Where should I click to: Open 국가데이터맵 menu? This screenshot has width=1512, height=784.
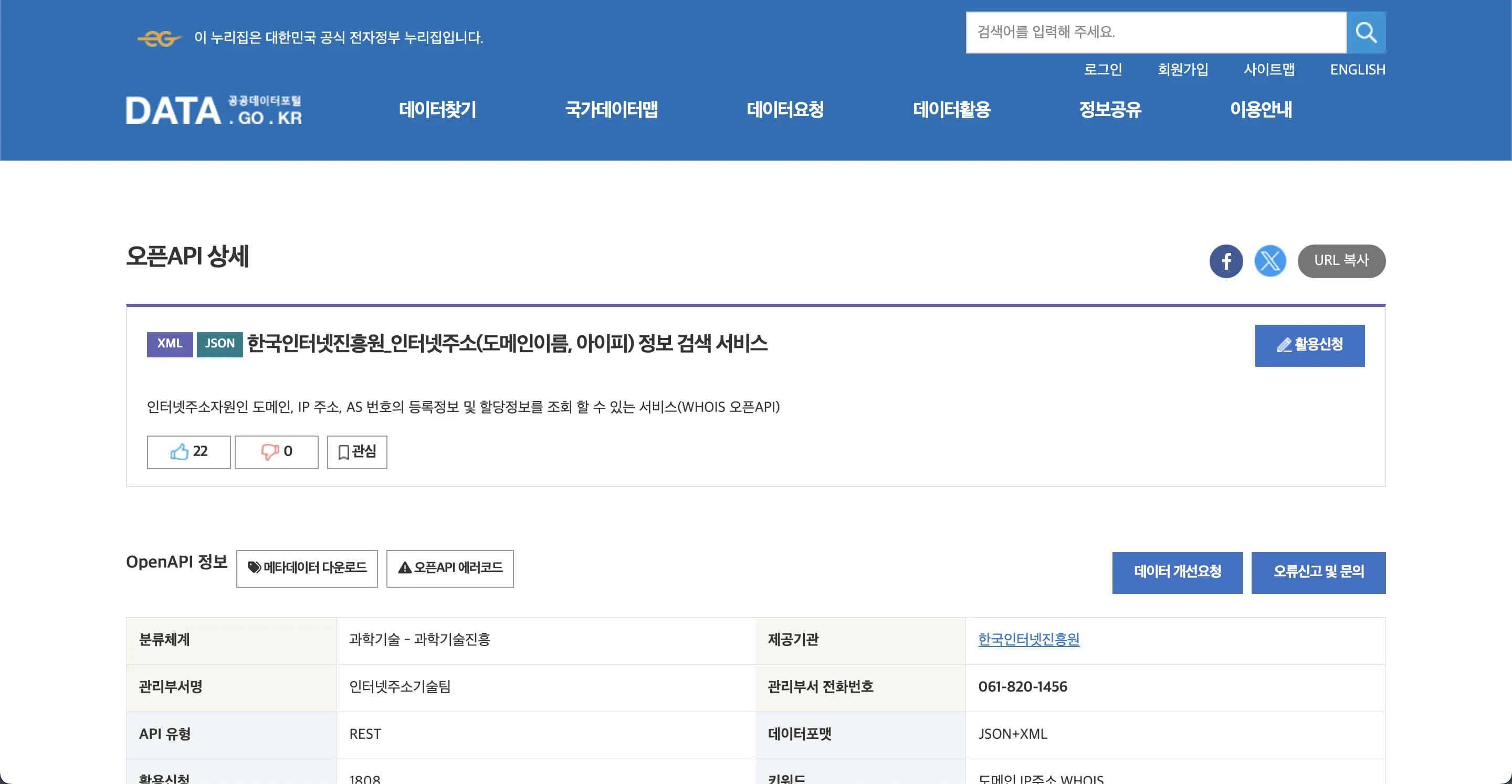[611, 110]
